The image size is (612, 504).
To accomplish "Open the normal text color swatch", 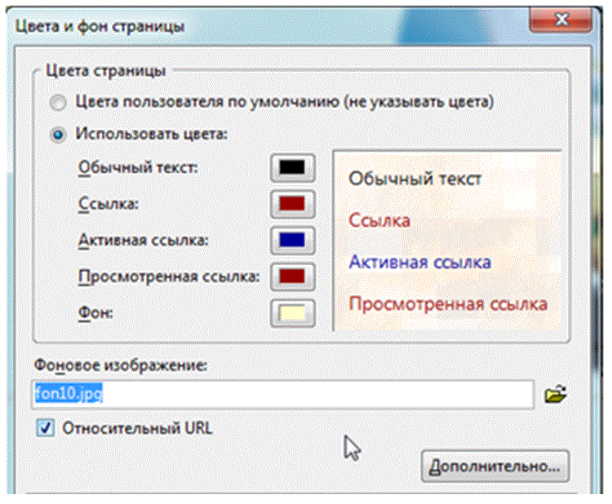I will (x=292, y=168).
